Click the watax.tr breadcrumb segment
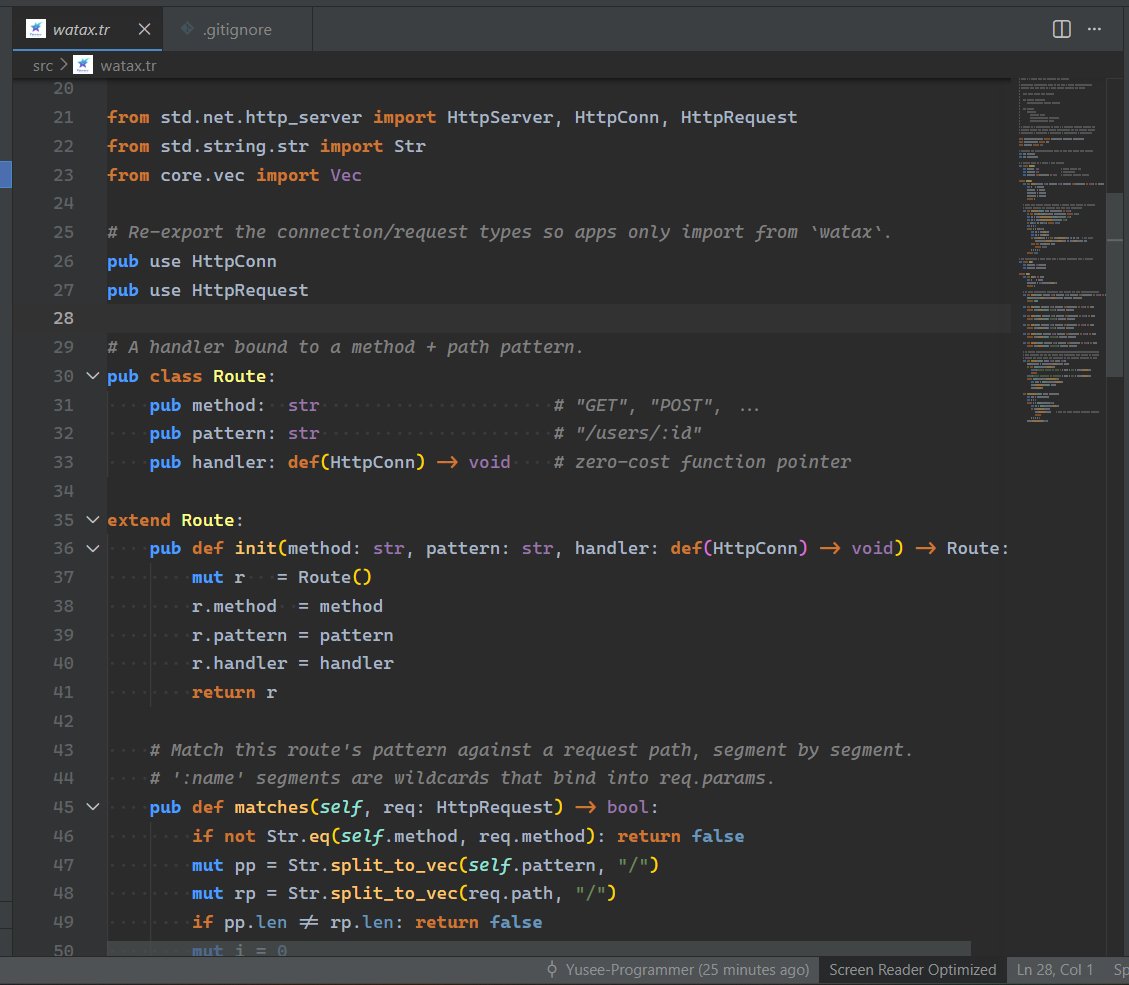This screenshot has width=1129, height=985. tap(128, 66)
